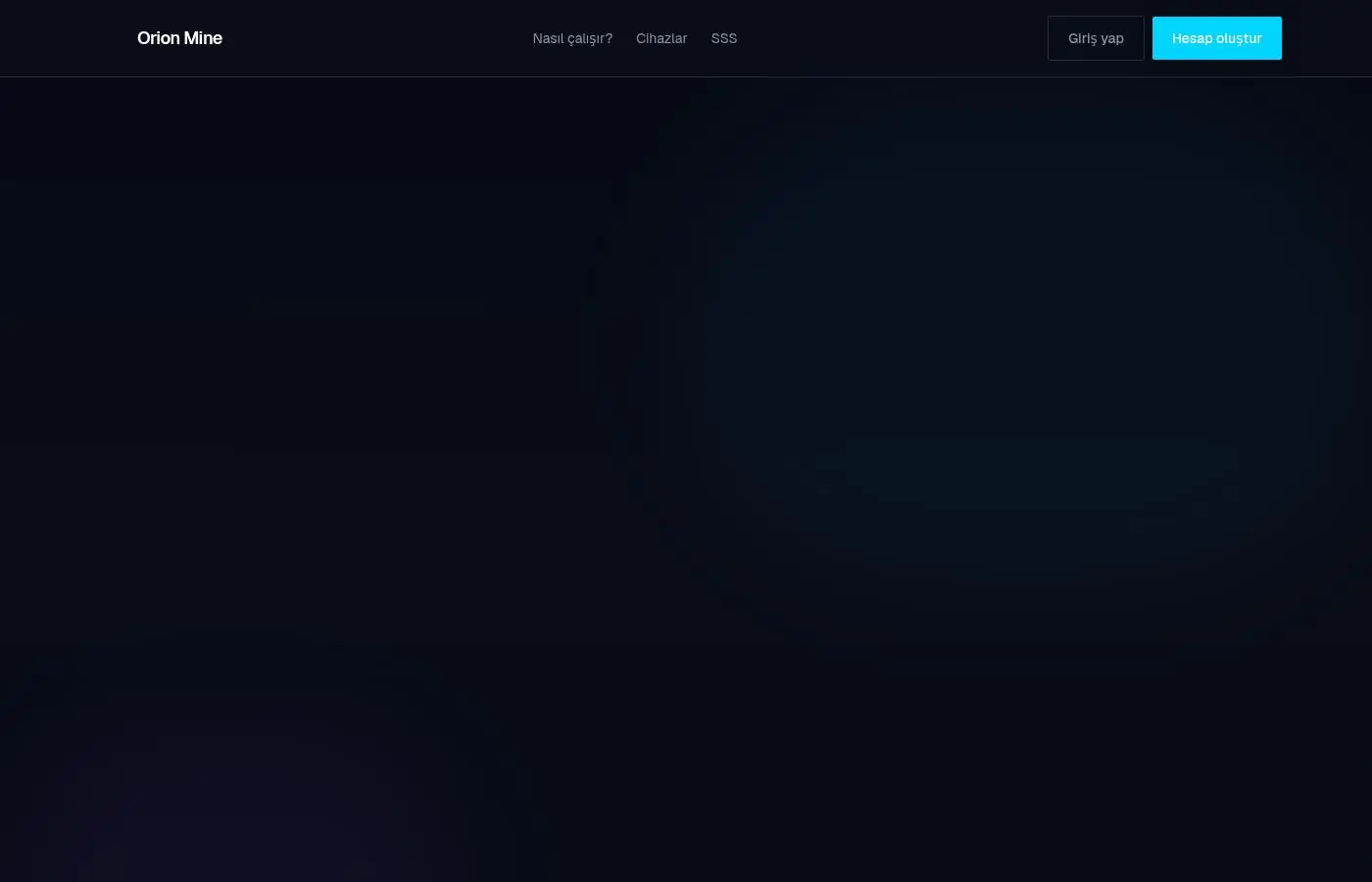View the SSS page
The height and width of the screenshot is (882, 1372).
[x=724, y=38]
